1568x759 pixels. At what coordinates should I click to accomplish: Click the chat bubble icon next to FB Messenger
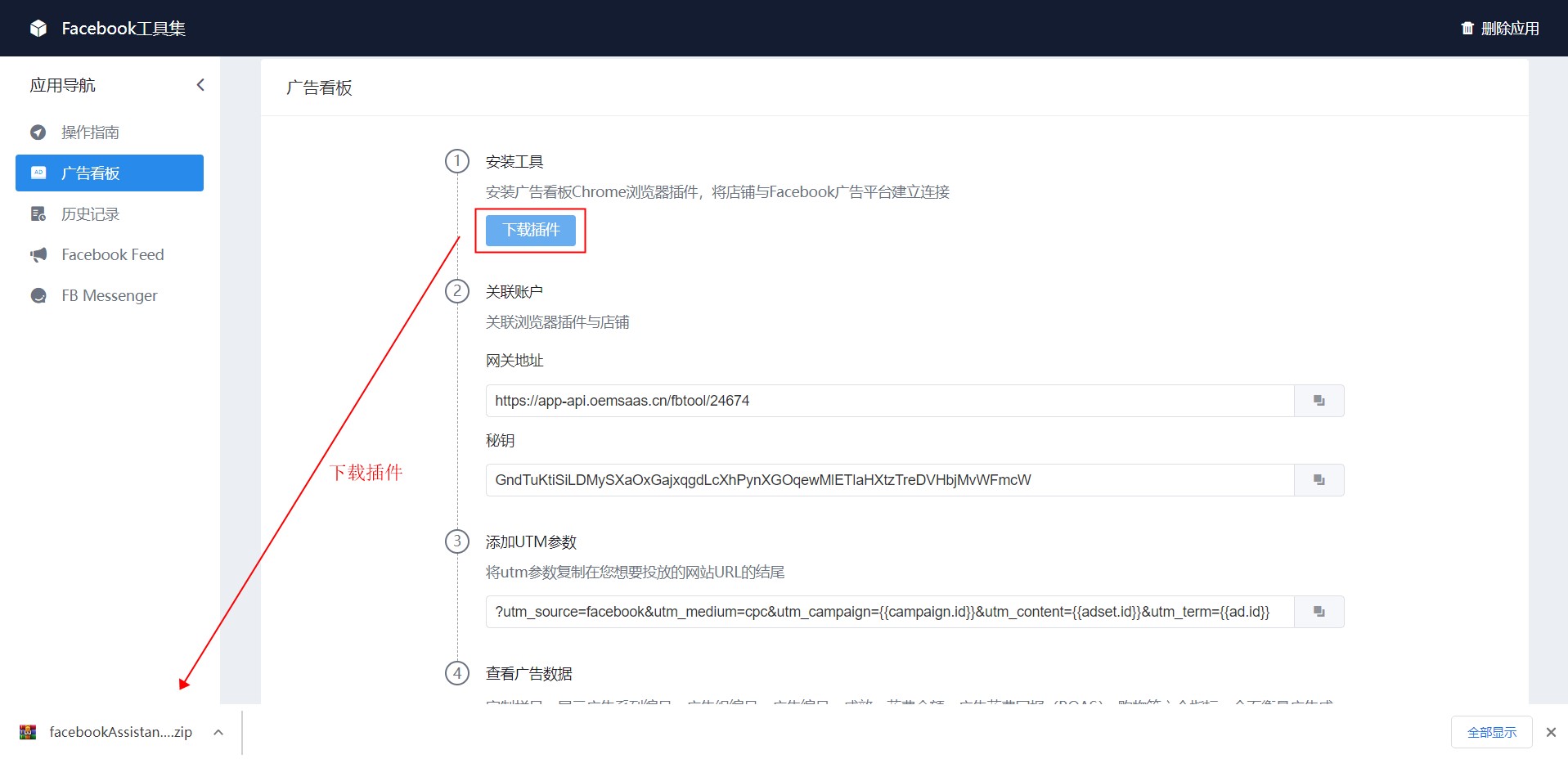(x=38, y=296)
